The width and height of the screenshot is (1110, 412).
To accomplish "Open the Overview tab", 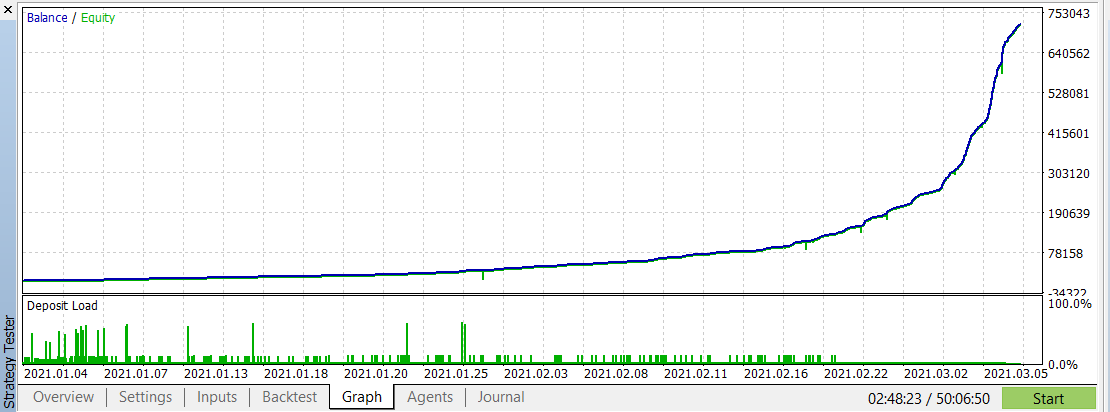I will [63, 397].
